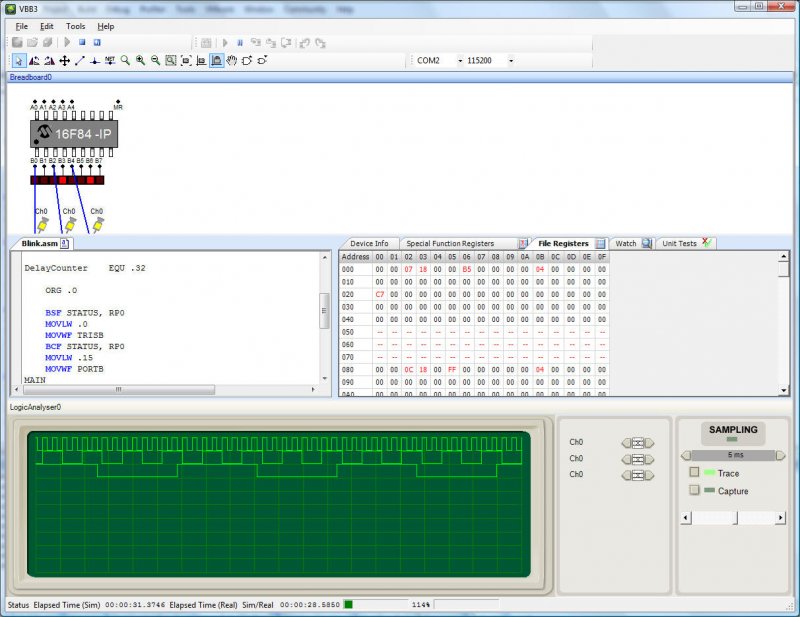Click the greyed open folder icon
The image size is (800, 617).
33,42
